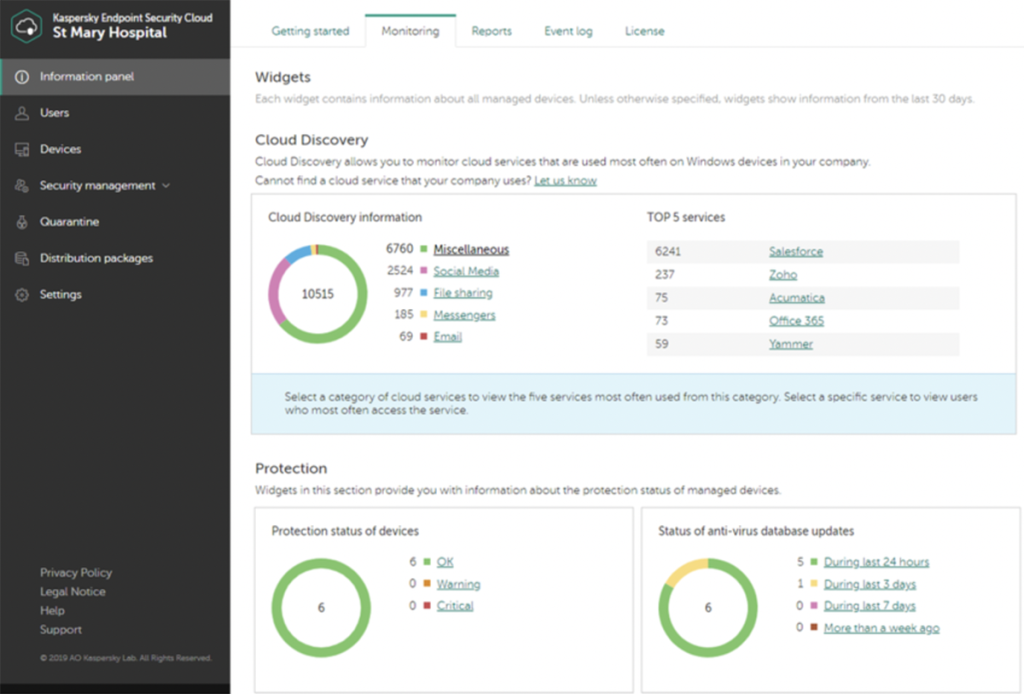Open the Zoho service link
Viewport: 1024px width, 694px height.
782,274
